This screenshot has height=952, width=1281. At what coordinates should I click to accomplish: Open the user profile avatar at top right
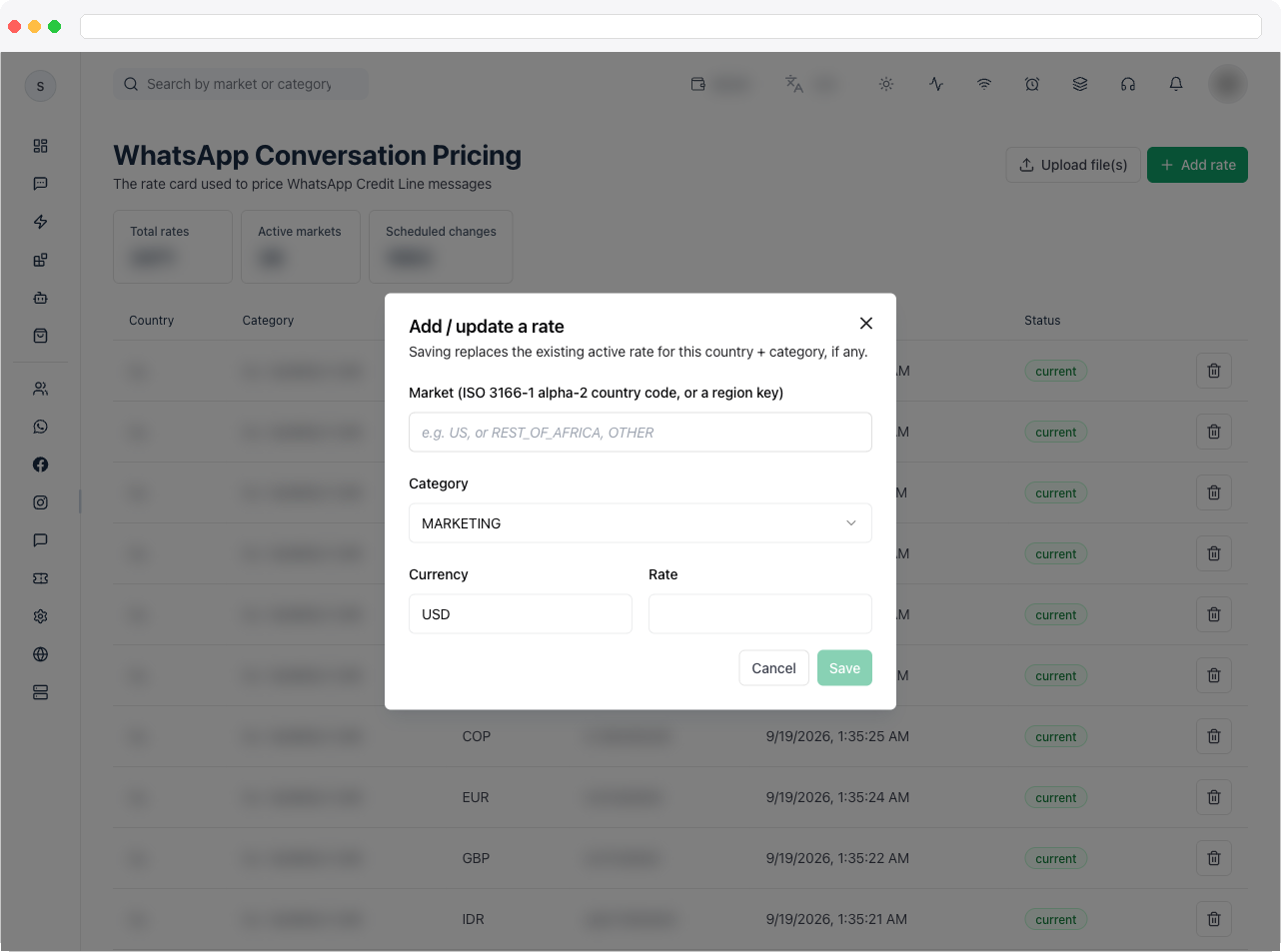click(x=1228, y=84)
